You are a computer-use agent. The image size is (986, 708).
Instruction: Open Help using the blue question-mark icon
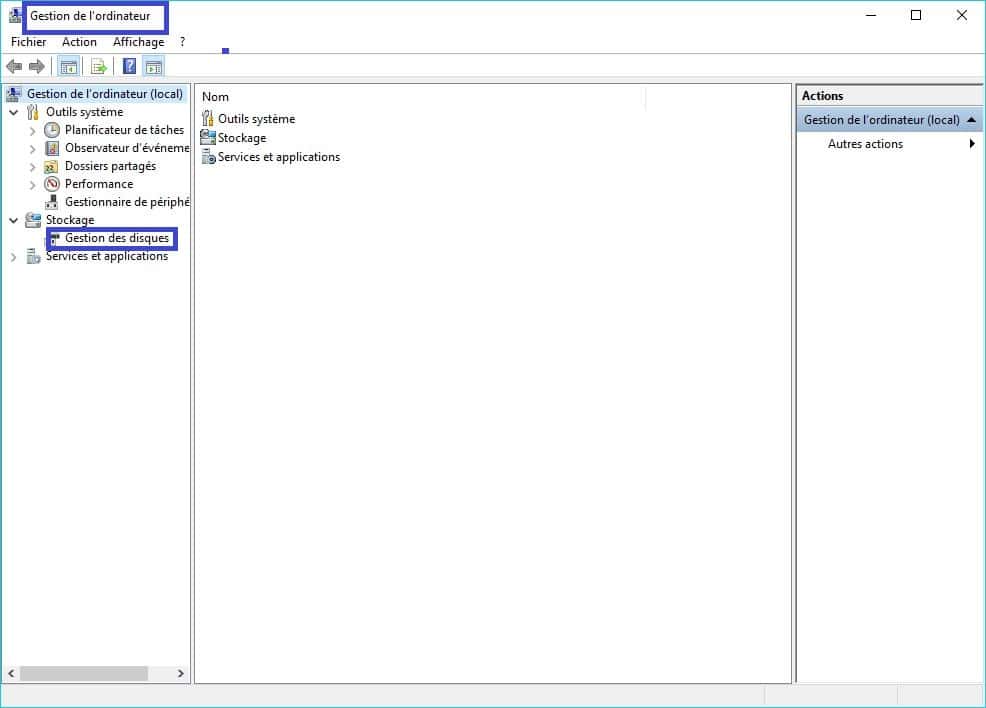[129, 67]
